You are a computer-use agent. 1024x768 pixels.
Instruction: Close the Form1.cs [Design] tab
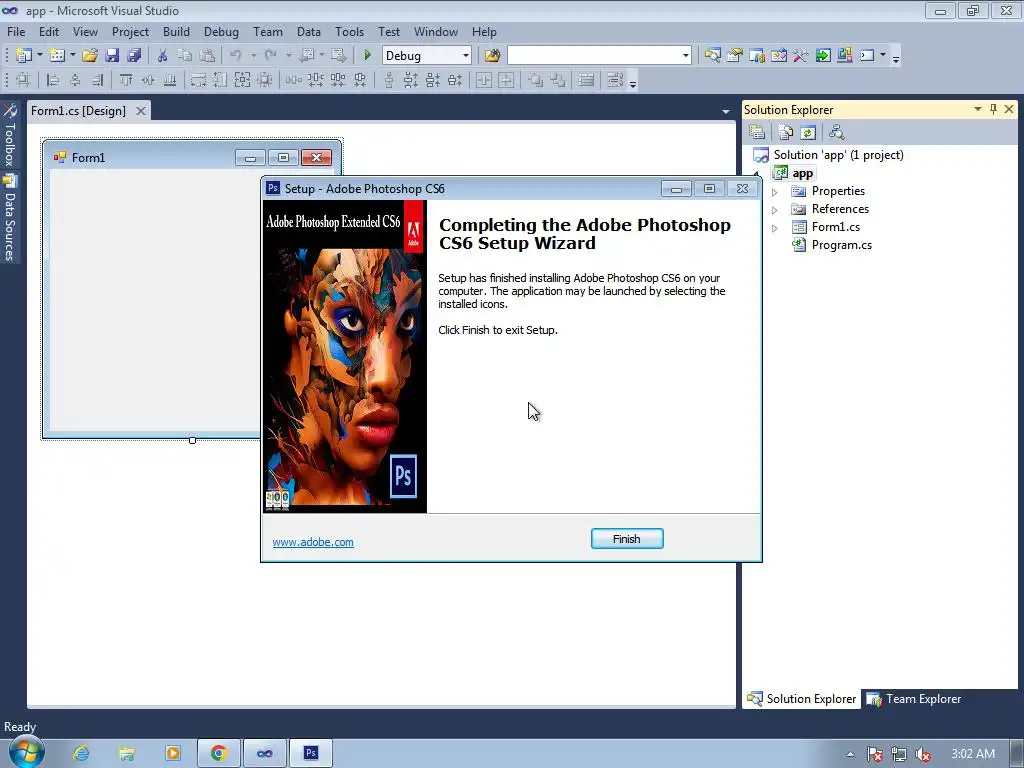pyautogui.click(x=140, y=111)
